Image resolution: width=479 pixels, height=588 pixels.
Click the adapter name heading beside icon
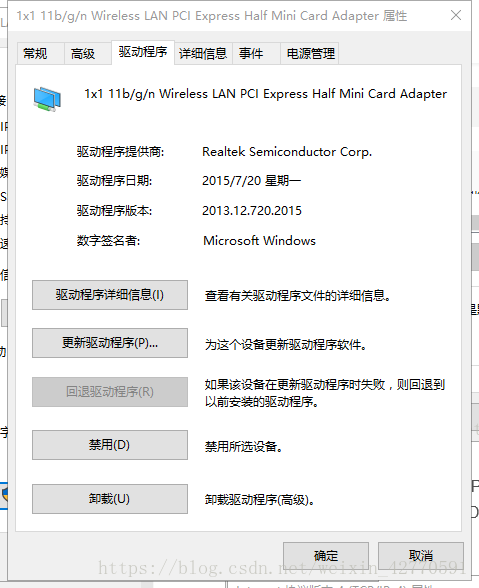pyautogui.click(x=266, y=94)
